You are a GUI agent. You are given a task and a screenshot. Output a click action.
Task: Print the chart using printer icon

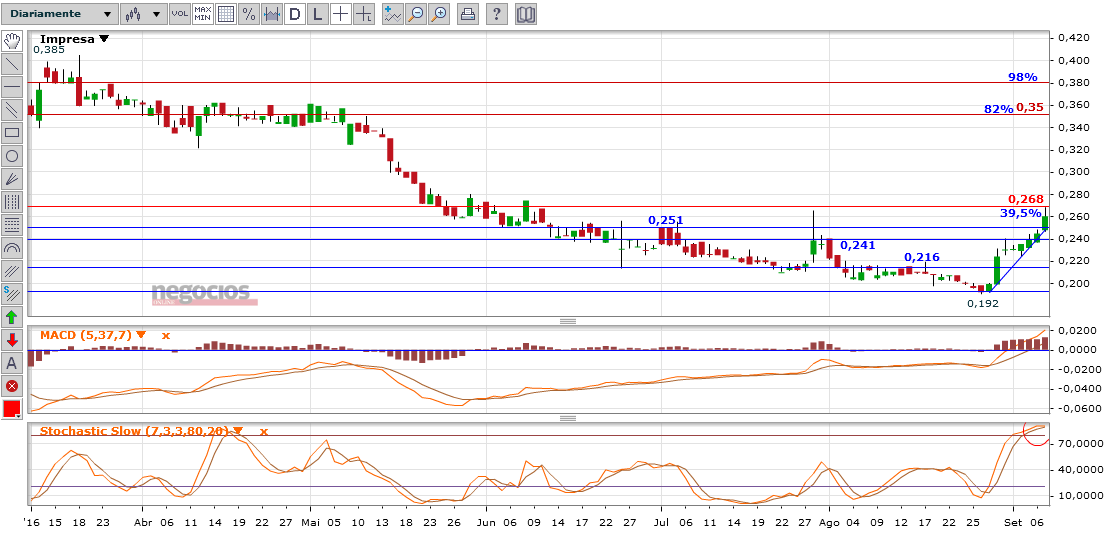pyautogui.click(x=467, y=14)
